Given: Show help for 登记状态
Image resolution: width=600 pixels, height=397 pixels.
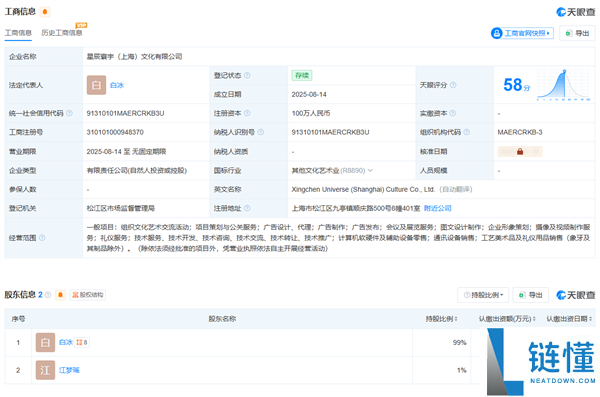Looking at the screenshot, I should pos(247,75).
